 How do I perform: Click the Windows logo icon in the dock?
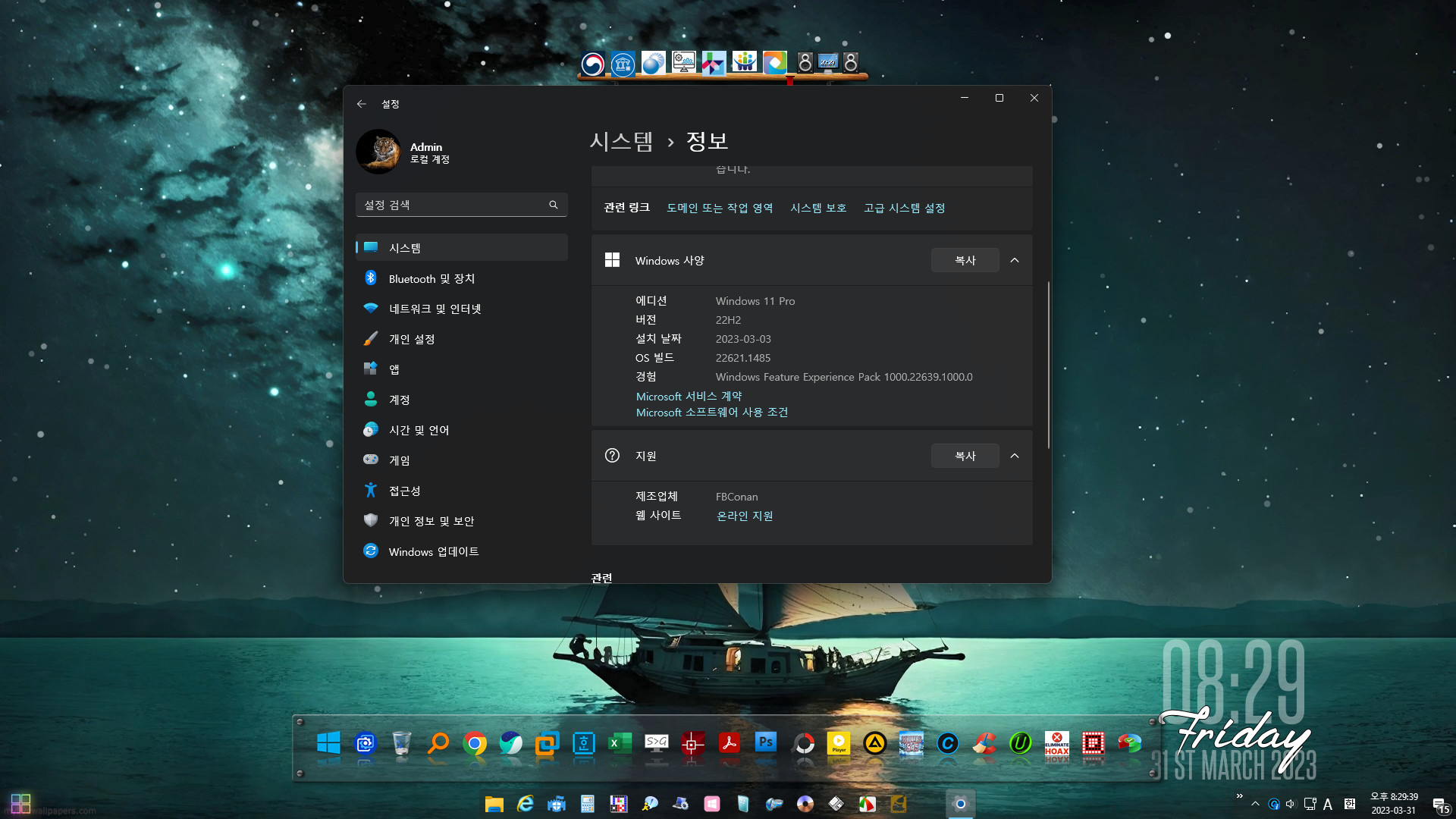[328, 743]
